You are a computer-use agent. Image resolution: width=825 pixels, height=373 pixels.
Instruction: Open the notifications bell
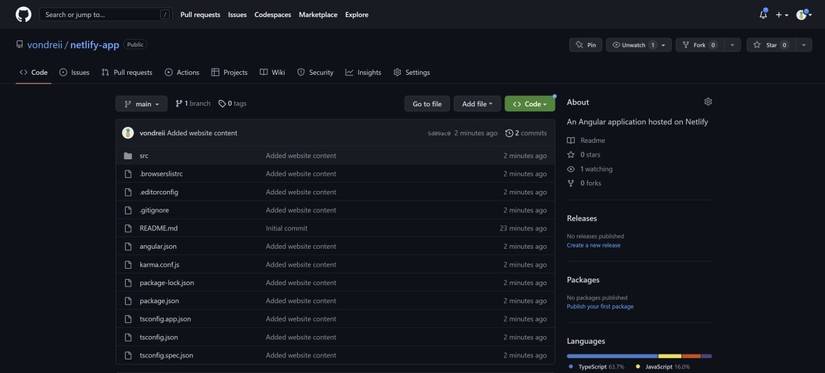pos(763,15)
